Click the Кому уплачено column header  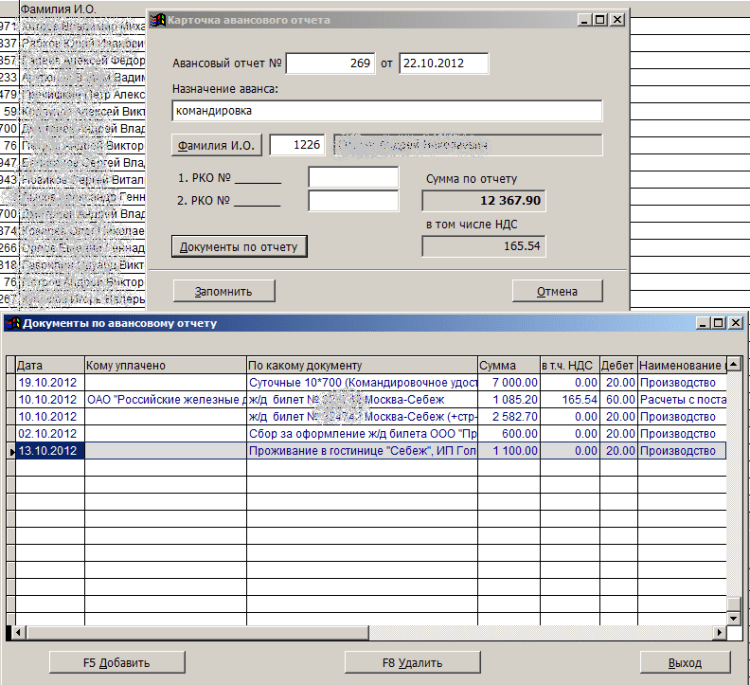click(x=165, y=365)
